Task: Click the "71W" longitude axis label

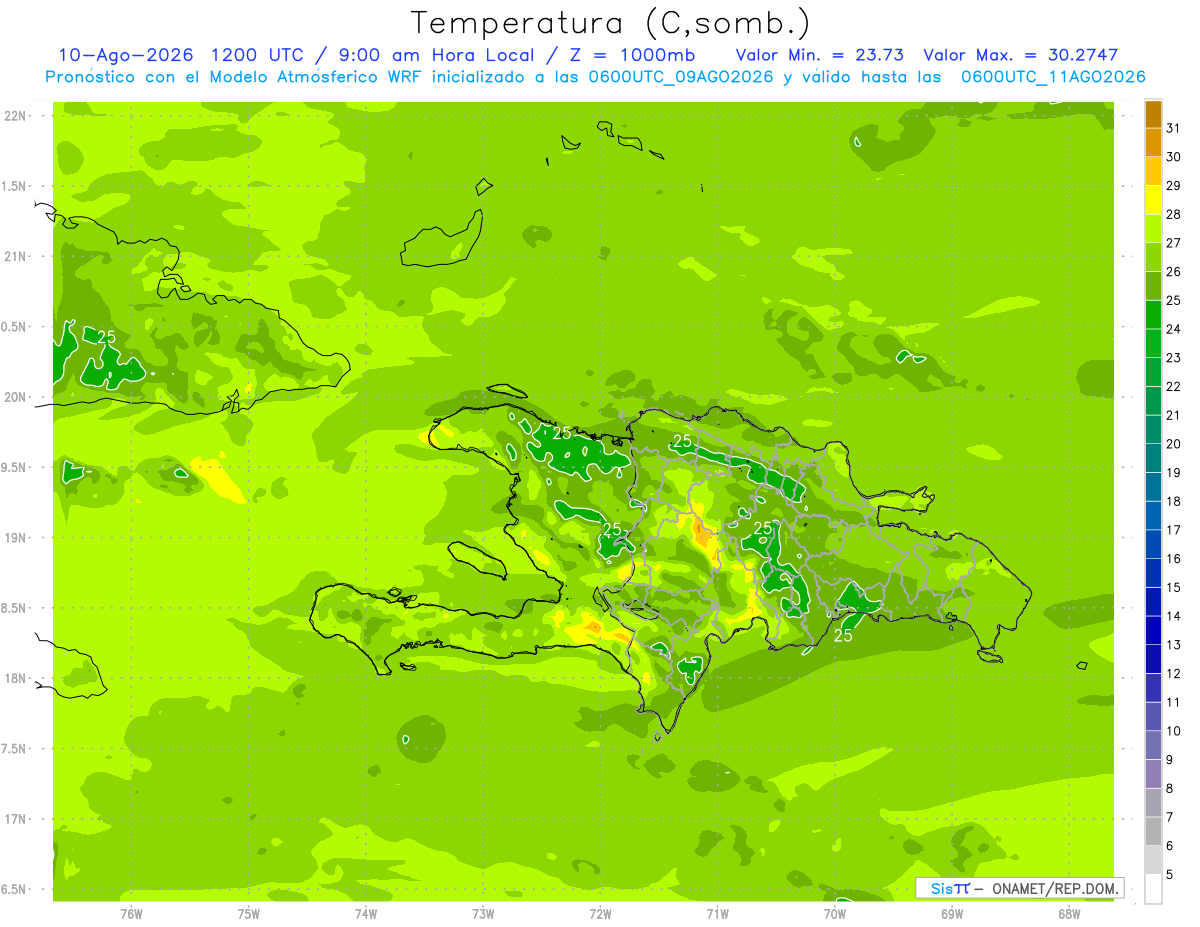Action: [x=717, y=913]
